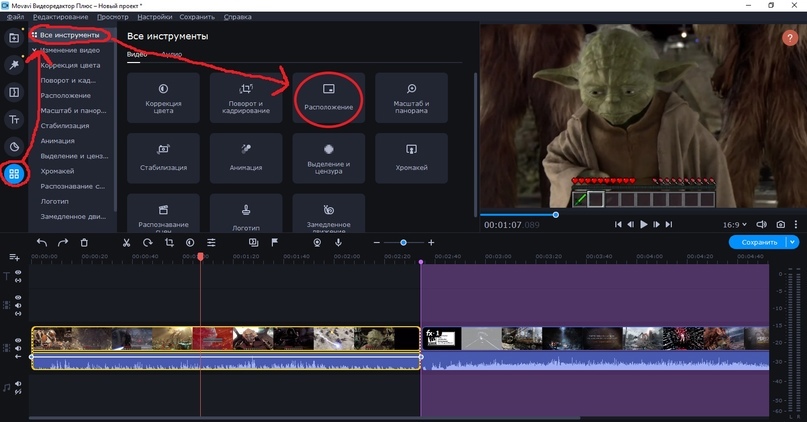Add a marker with flag icon

coord(275,242)
